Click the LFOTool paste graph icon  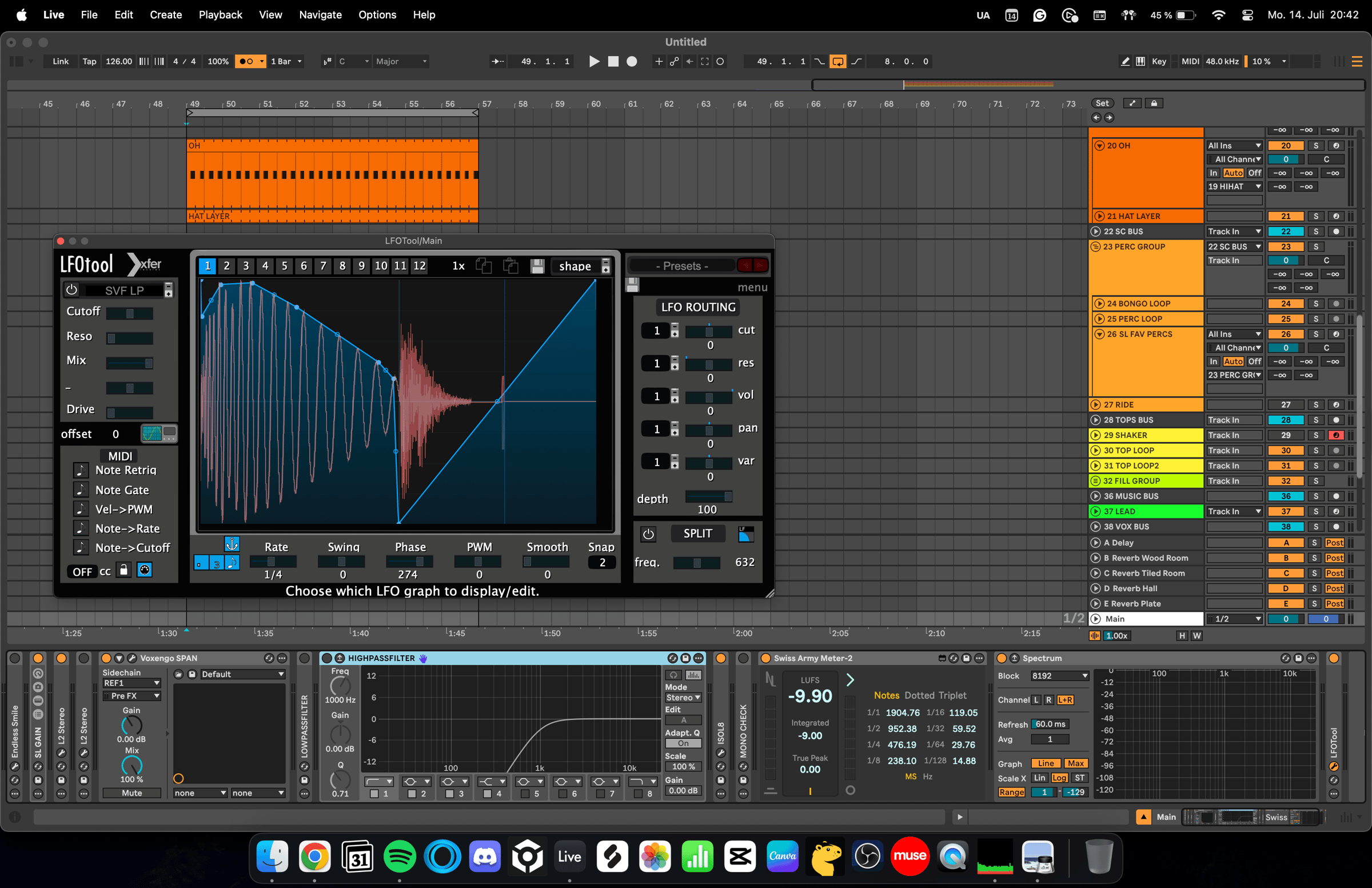tap(510, 266)
